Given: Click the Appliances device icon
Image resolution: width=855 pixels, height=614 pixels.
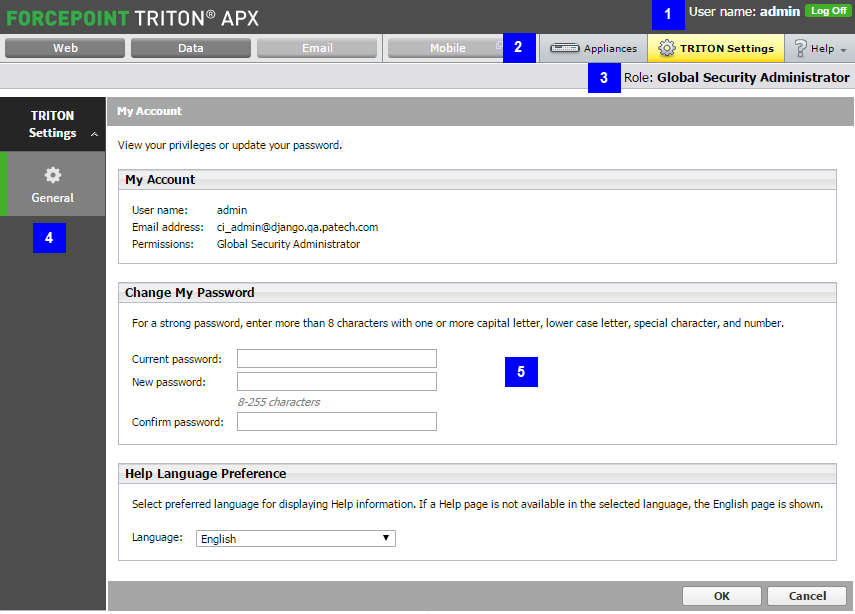Looking at the screenshot, I should [x=564, y=48].
